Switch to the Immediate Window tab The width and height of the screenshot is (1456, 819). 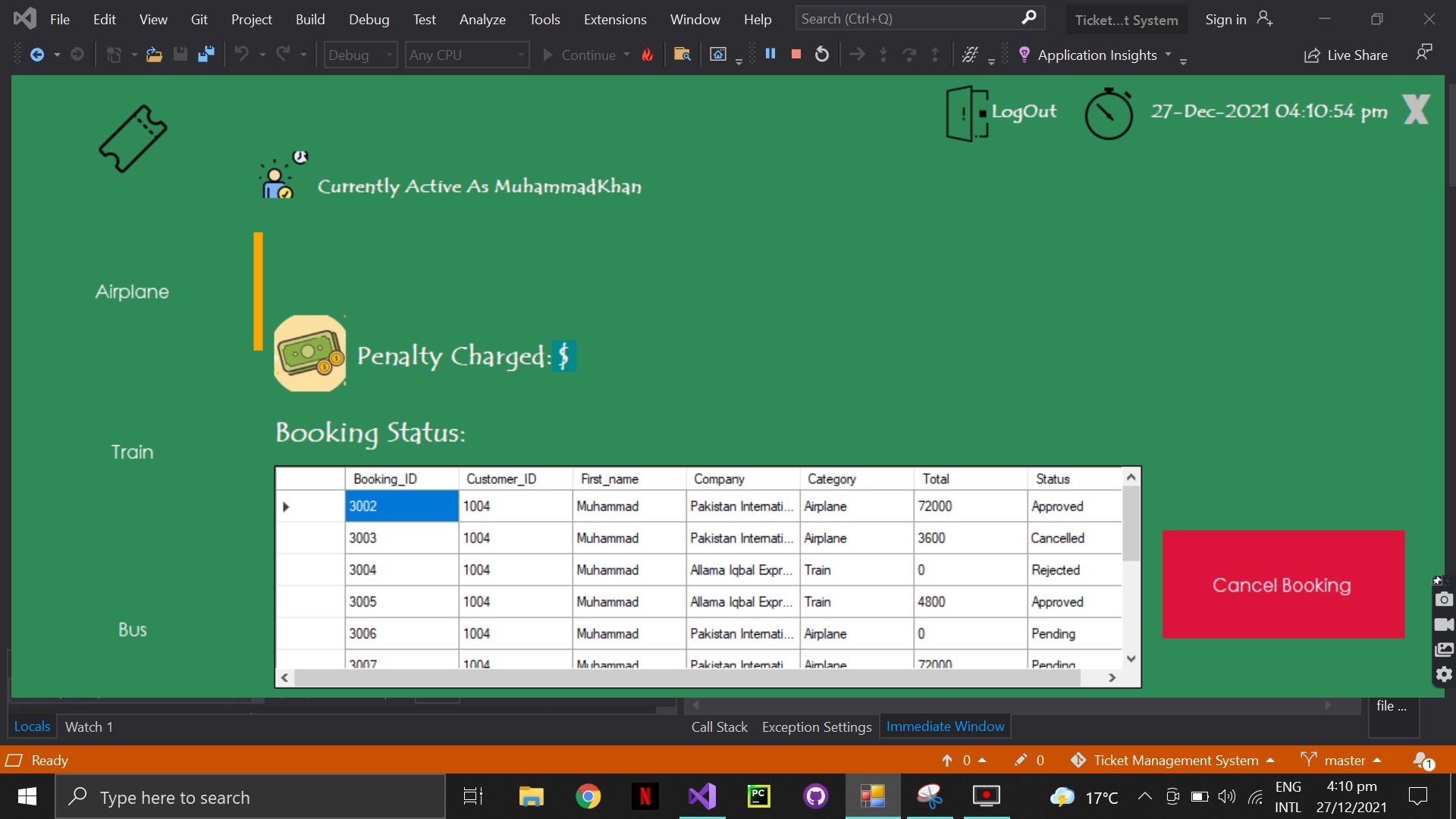945,726
